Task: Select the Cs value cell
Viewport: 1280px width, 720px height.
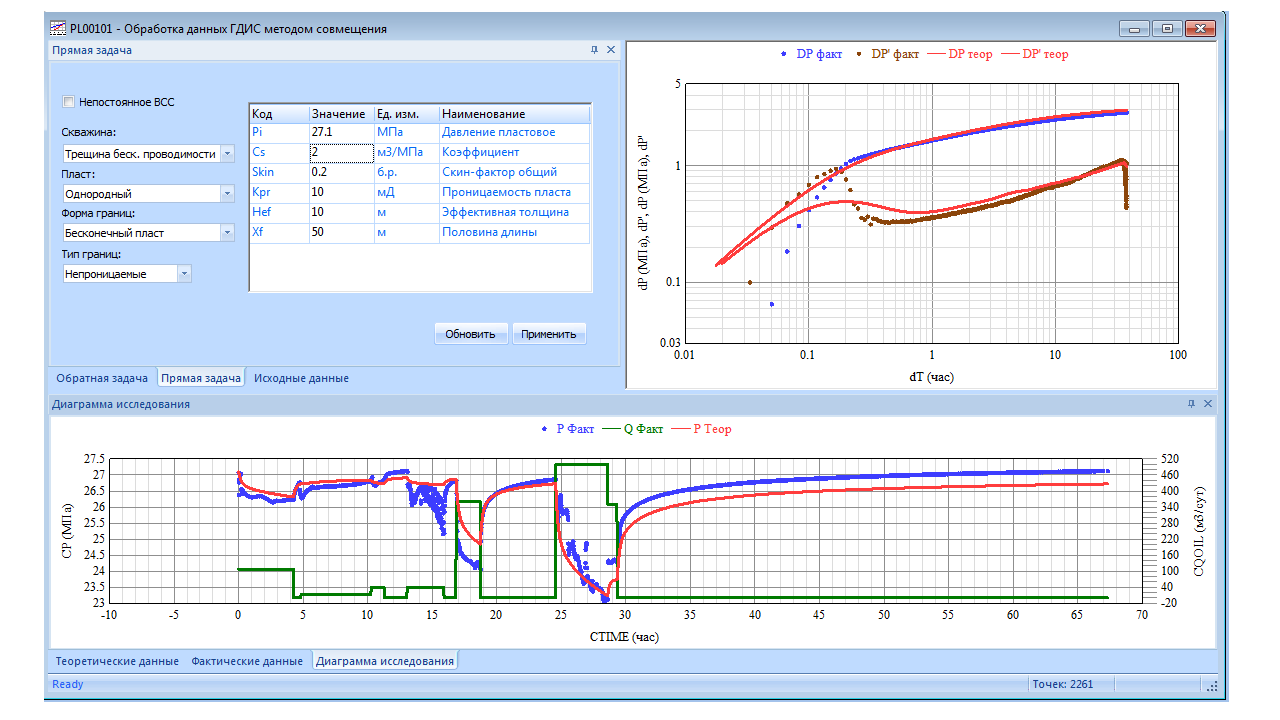Action: click(x=340, y=152)
